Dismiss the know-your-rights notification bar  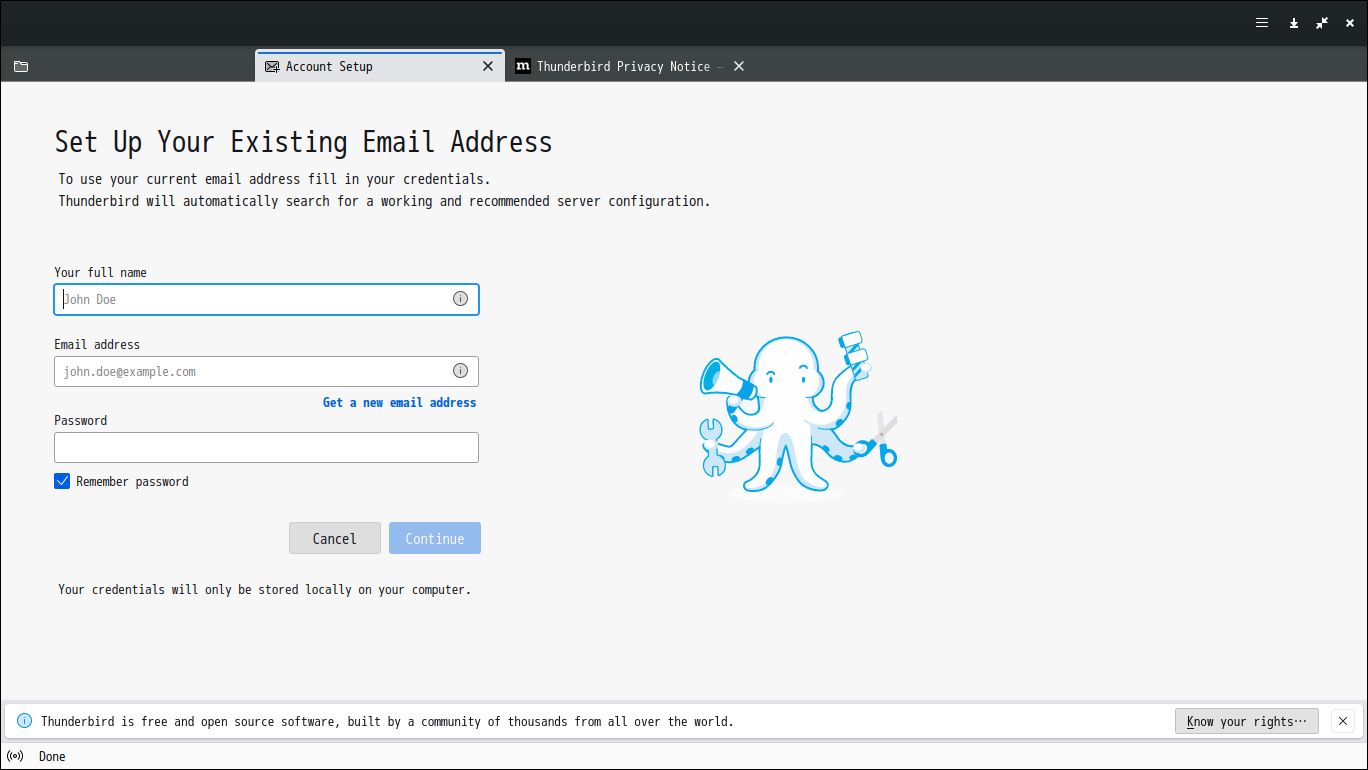[x=1343, y=721]
